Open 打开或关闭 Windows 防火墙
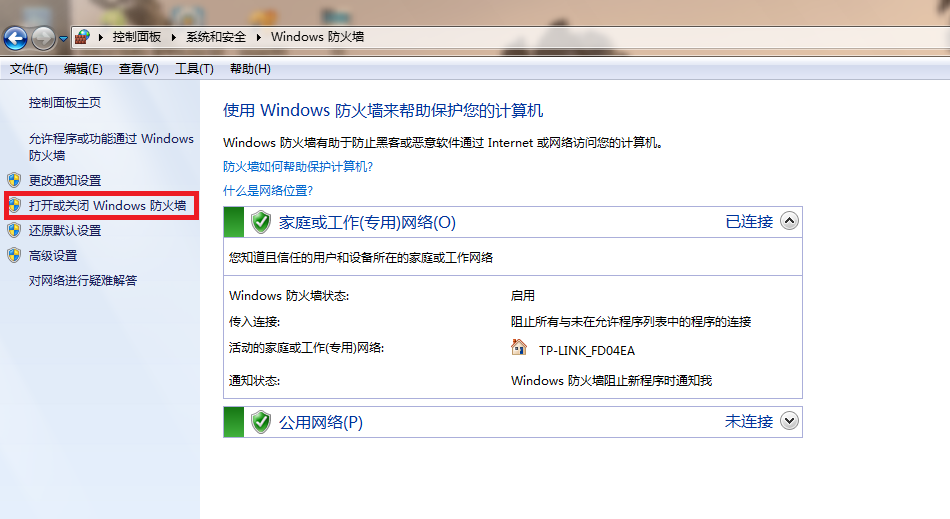The image size is (950, 519). coord(107,206)
